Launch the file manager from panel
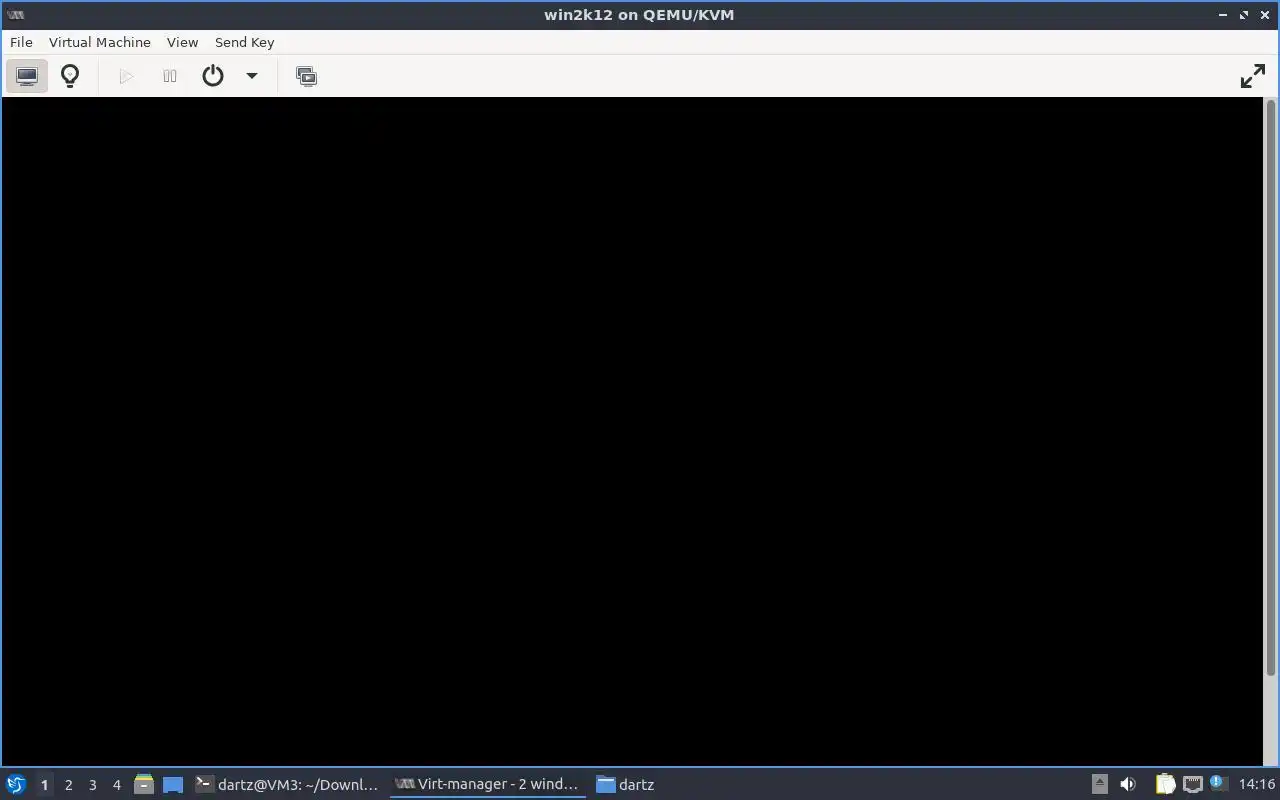The width and height of the screenshot is (1280, 800). point(144,785)
